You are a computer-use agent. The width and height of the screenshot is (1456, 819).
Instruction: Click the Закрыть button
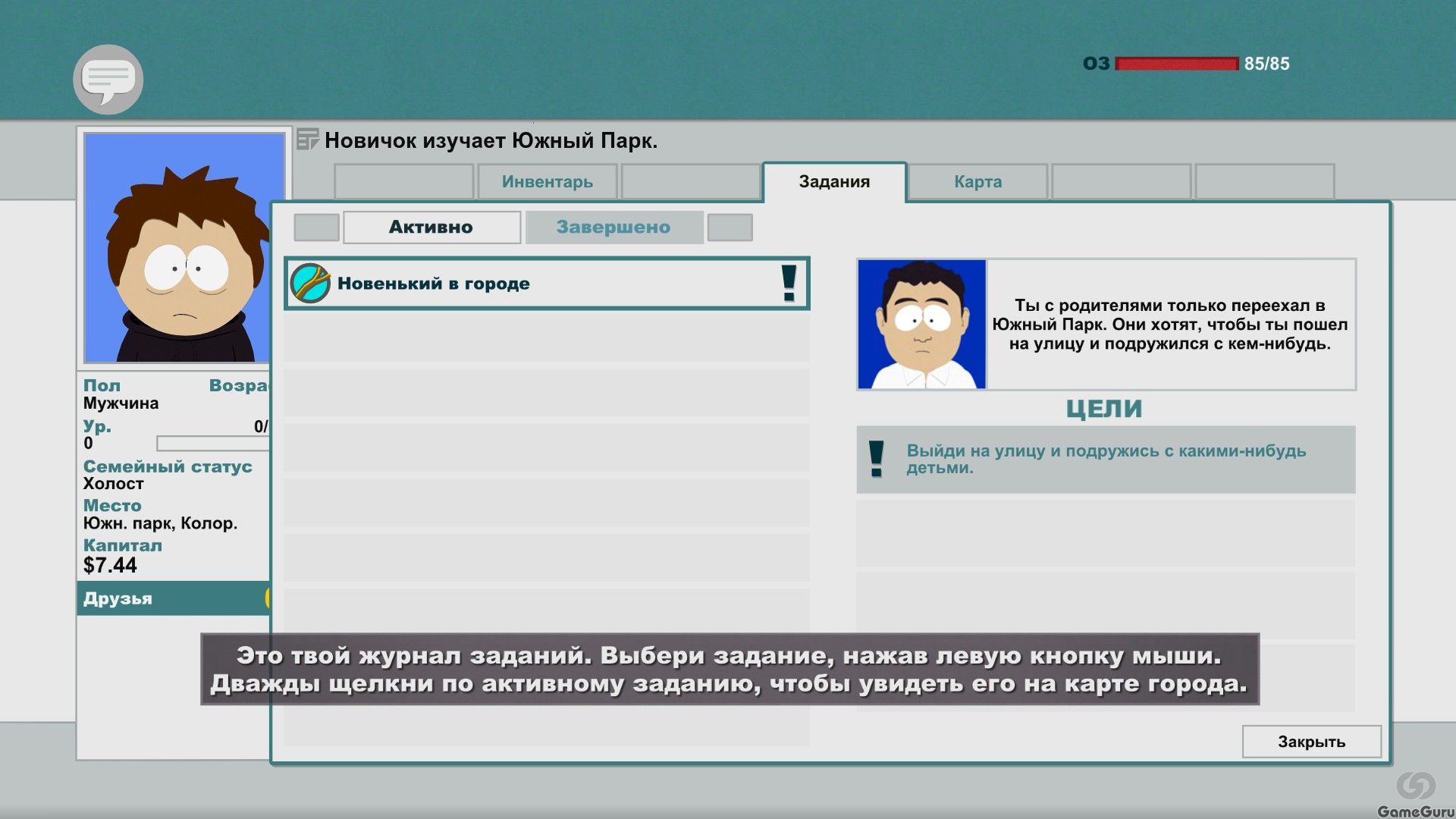[x=1311, y=742]
